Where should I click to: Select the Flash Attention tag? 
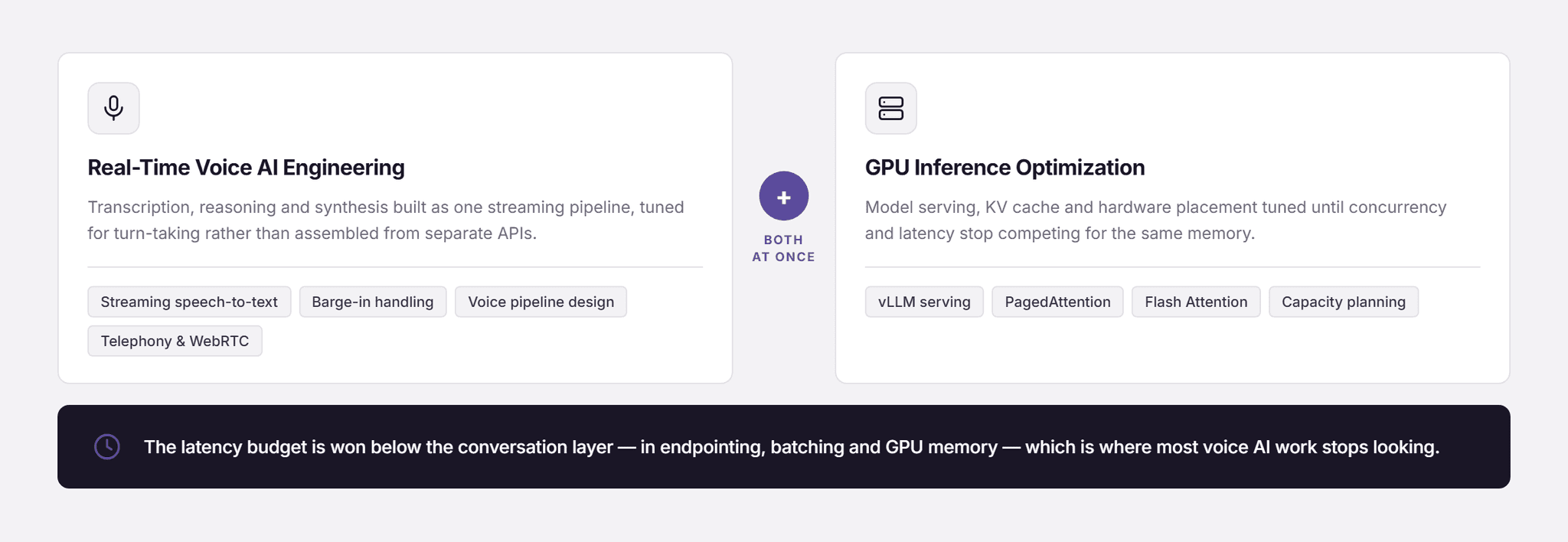tap(1196, 302)
